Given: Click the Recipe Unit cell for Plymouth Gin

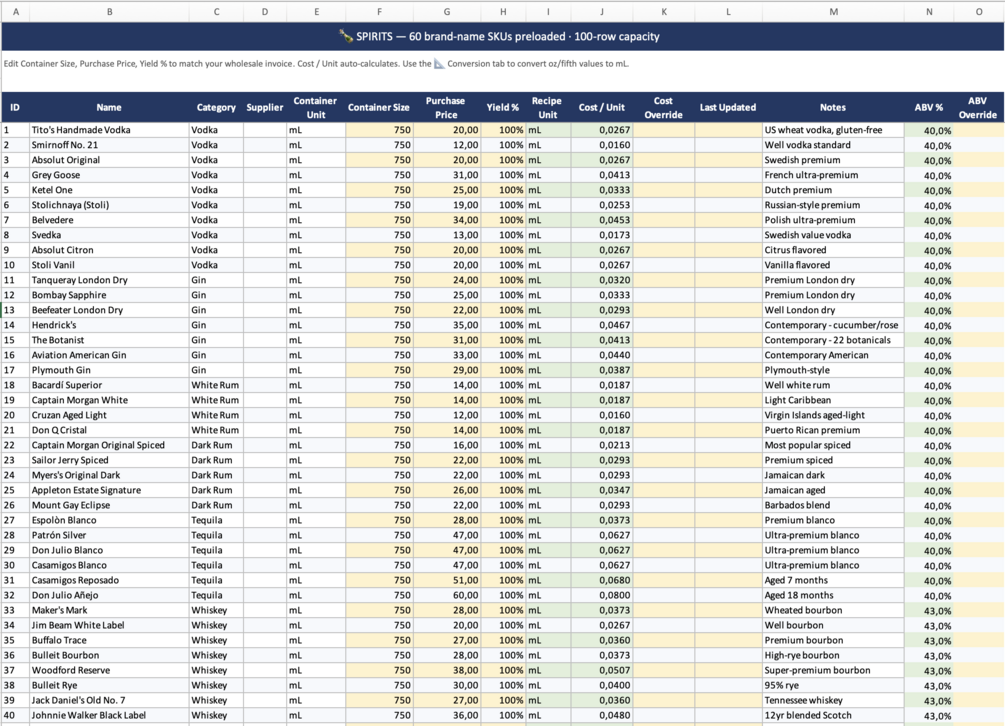Looking at the screenshot, I should [548, 370].
